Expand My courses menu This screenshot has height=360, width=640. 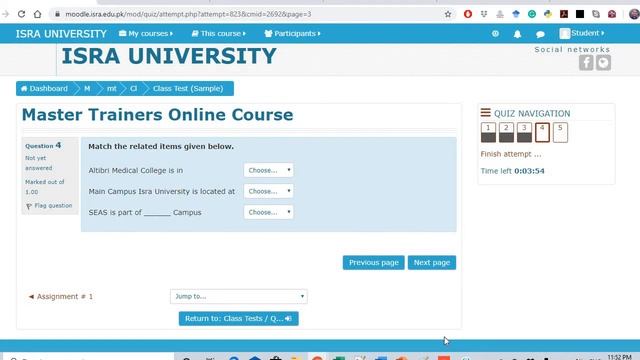[x=146, y=33]
